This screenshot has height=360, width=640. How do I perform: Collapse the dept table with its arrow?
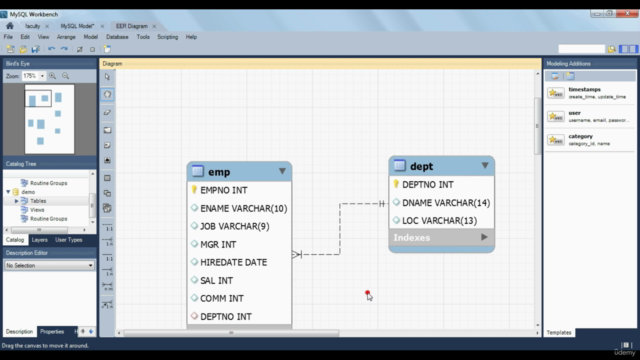click(x=485, y=165)
